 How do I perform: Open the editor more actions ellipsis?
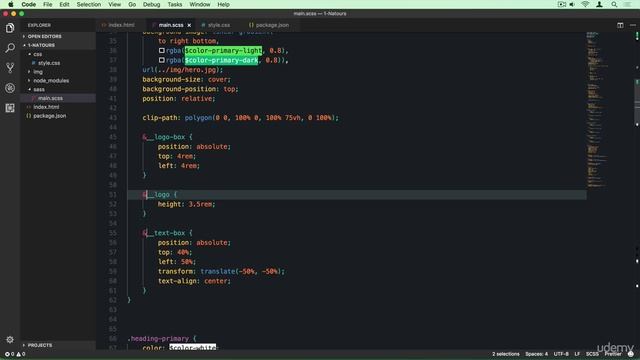(x=633, y=25)
